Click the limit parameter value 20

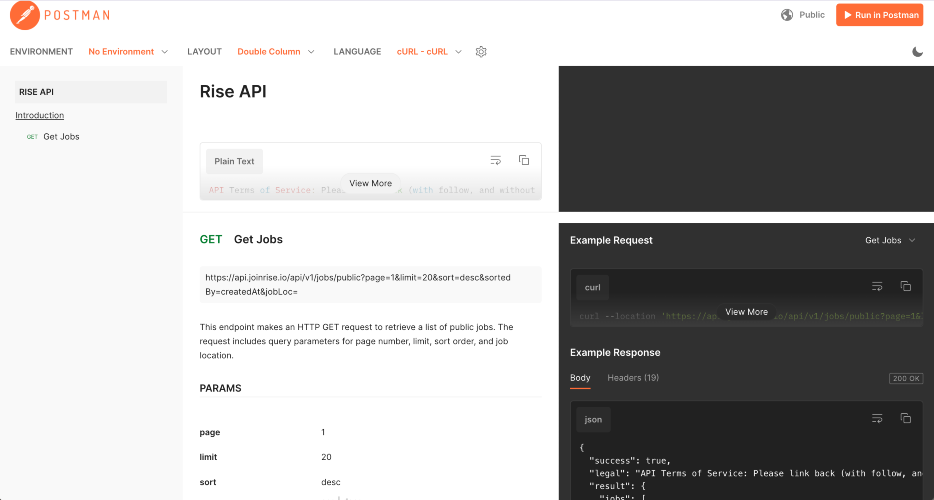pos(326,457)
